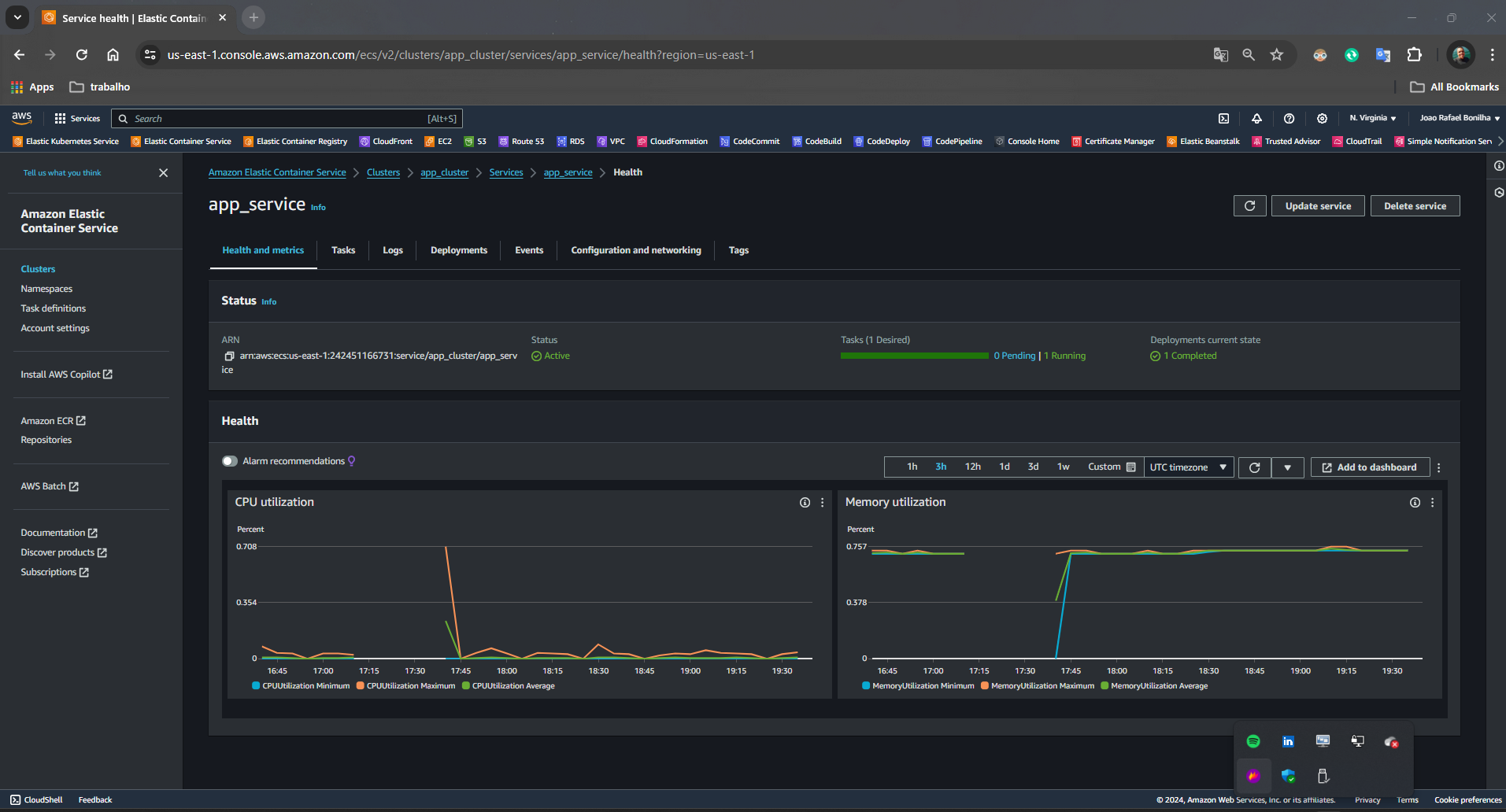Image resolution: width=1506 pixels, height=812 pixels.
Task: Select the 1w time range
Action: tap(1063, 467)
